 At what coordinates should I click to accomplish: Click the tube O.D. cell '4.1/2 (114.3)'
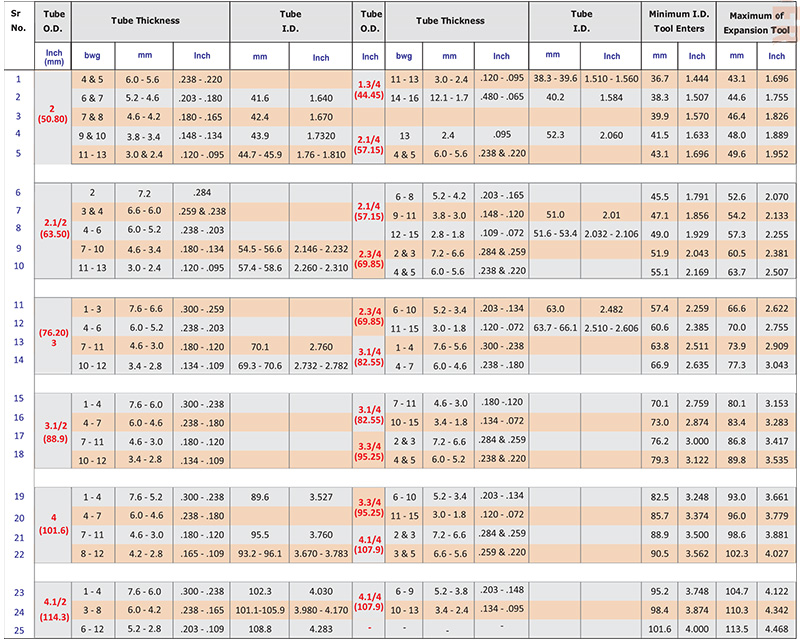55,609
